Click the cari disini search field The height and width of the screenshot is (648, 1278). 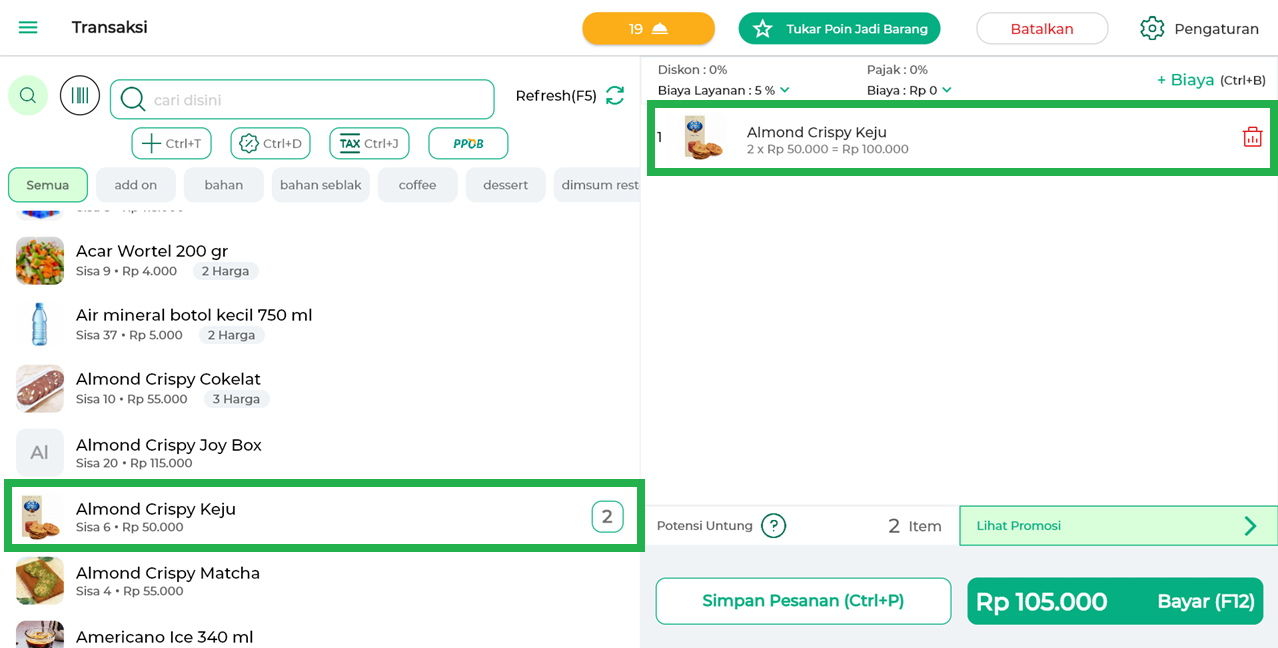(320, 100)
